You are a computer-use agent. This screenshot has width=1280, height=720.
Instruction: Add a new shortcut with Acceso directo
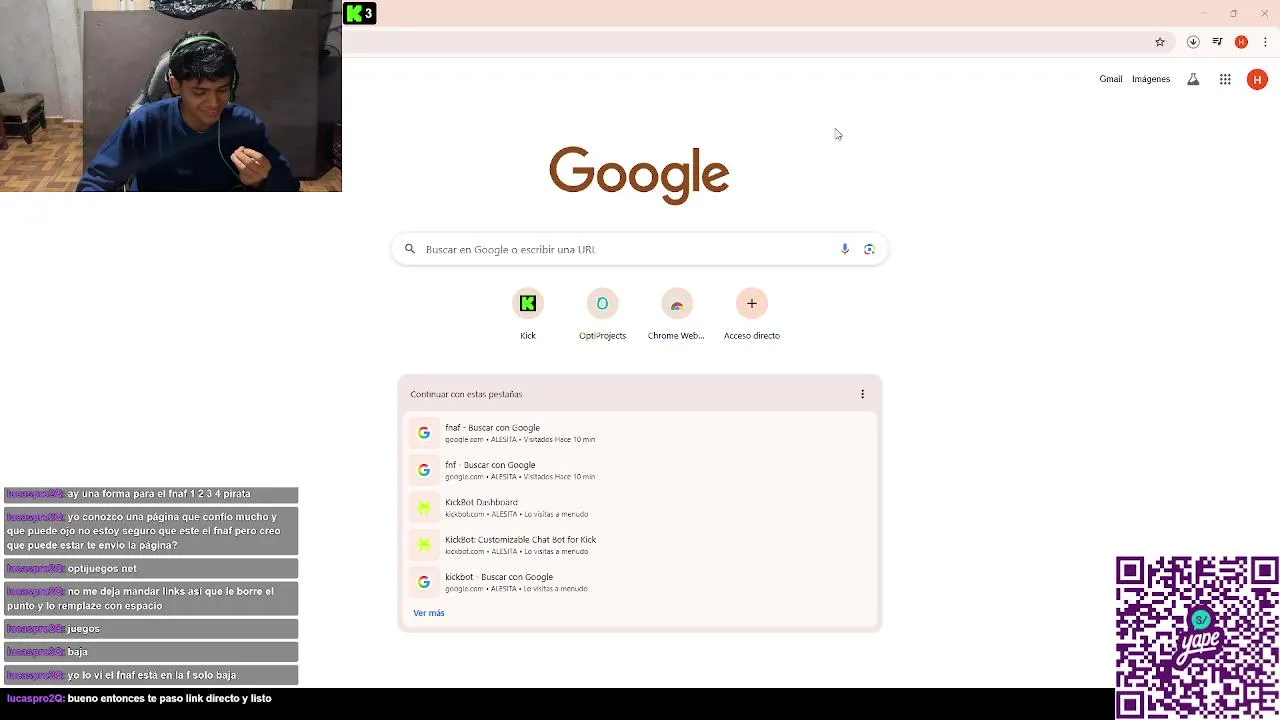752,314
